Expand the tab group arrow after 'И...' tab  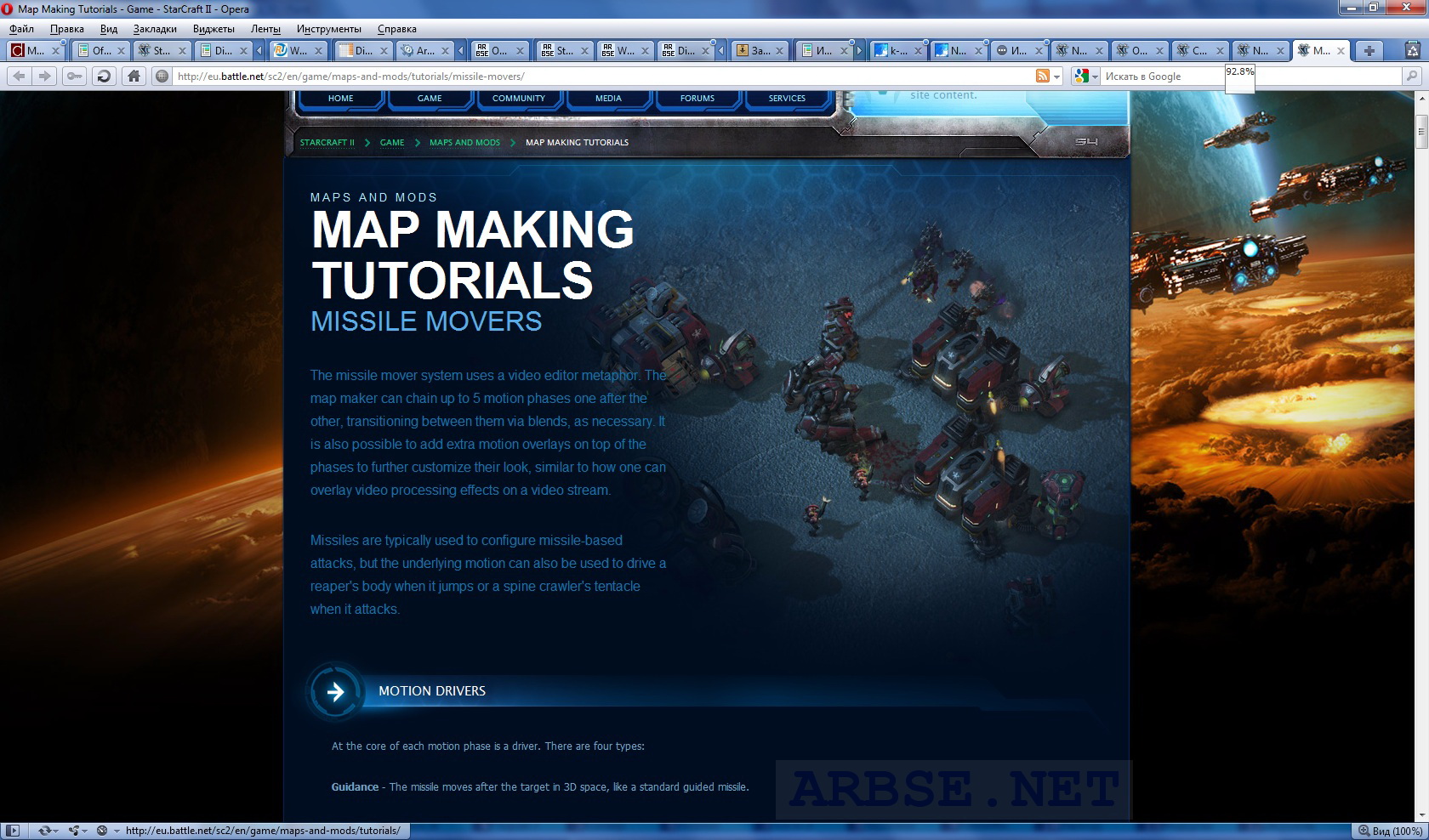[x=859, y=50]
